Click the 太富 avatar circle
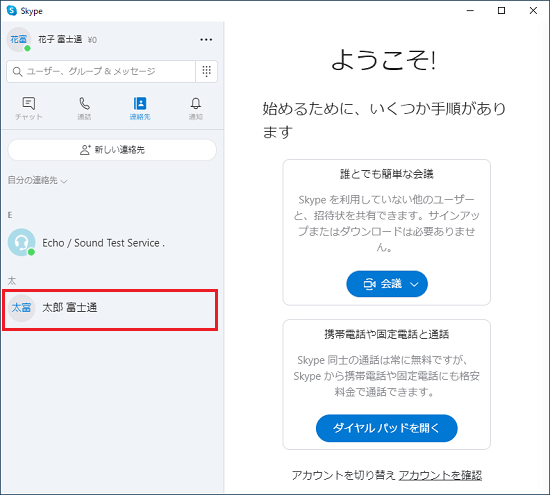550x495 pixels. pyautogui.click(x=21, y=308)
